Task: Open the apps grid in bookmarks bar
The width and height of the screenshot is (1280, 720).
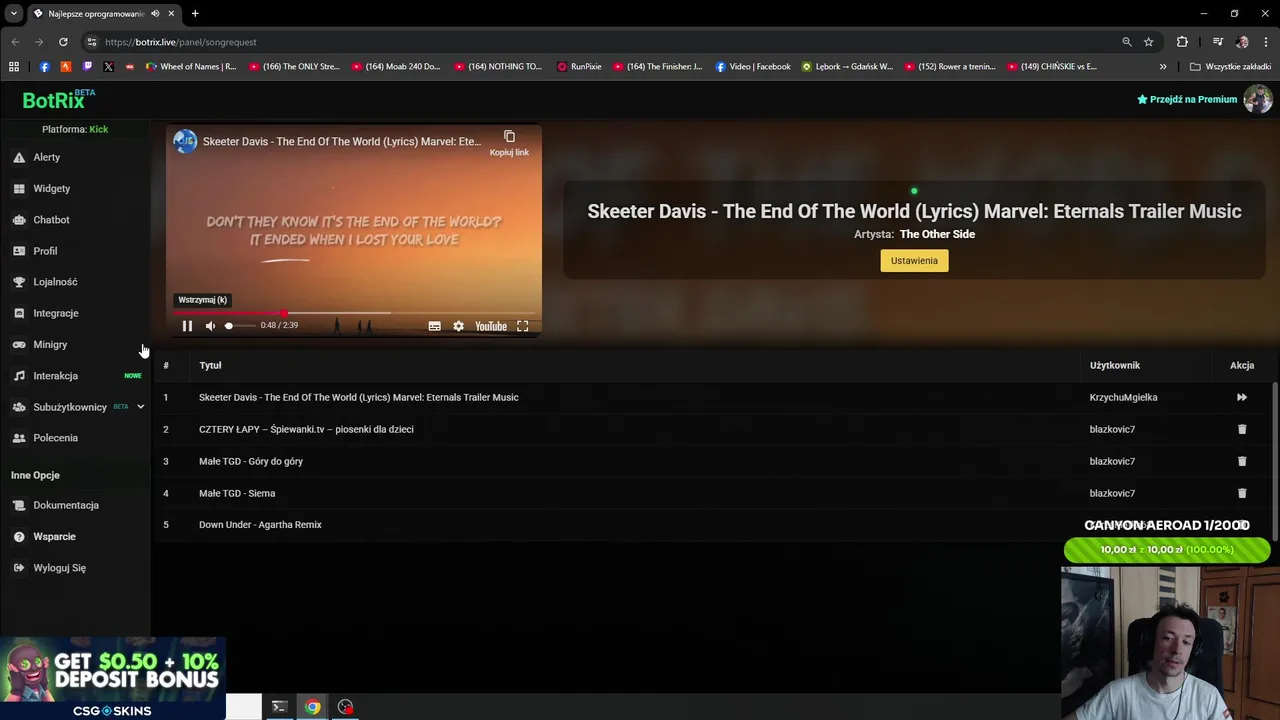Action: 14,67
